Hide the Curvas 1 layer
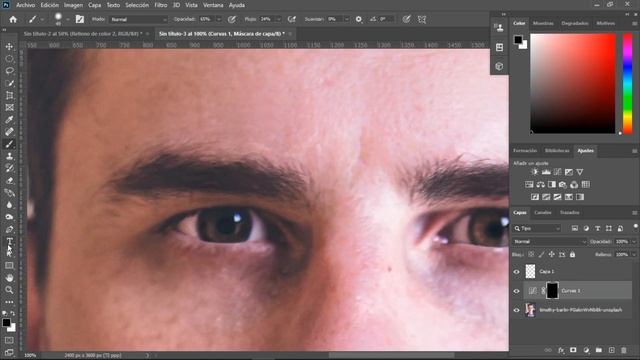This screenshot has width=640, height=360. (517, 291)
